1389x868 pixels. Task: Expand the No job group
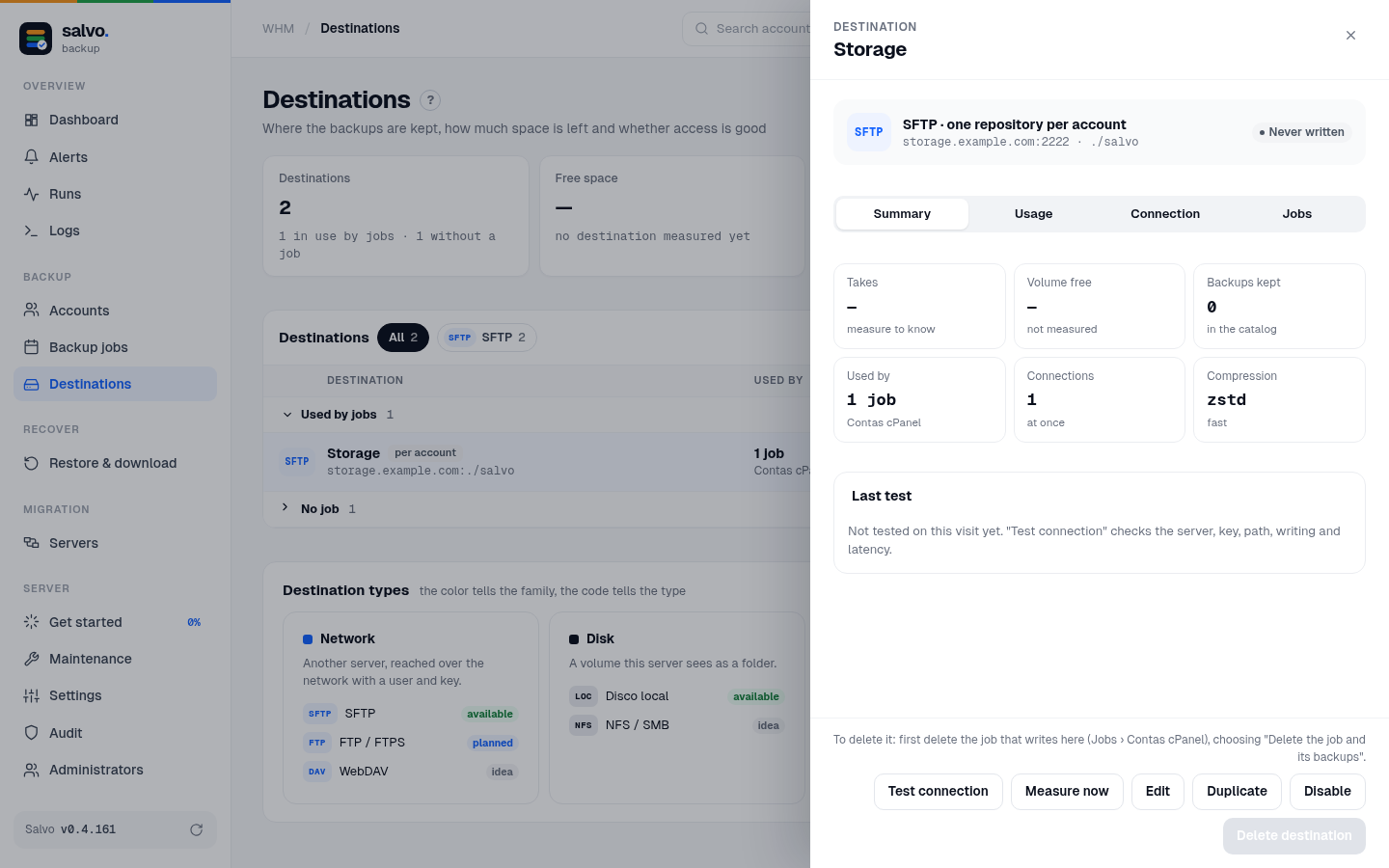click(286, 507)
